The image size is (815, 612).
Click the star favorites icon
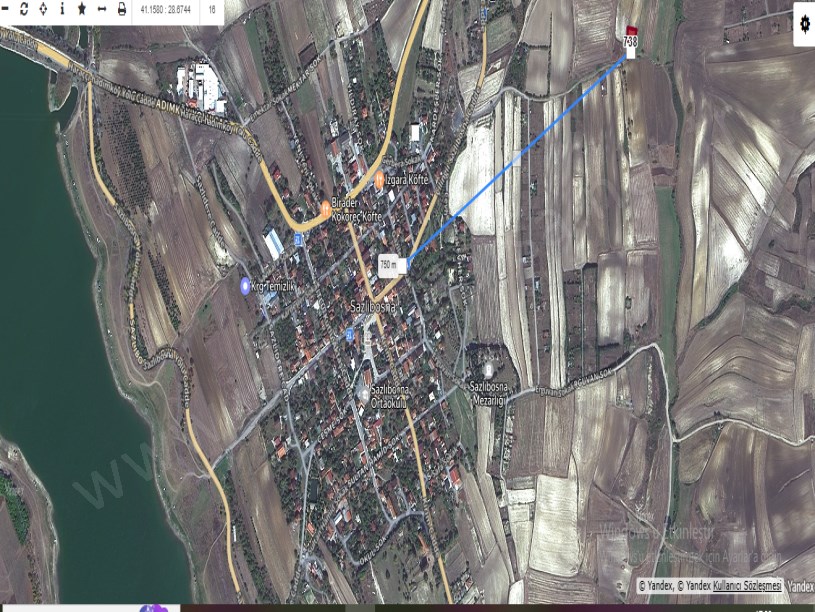pos(82,9)
